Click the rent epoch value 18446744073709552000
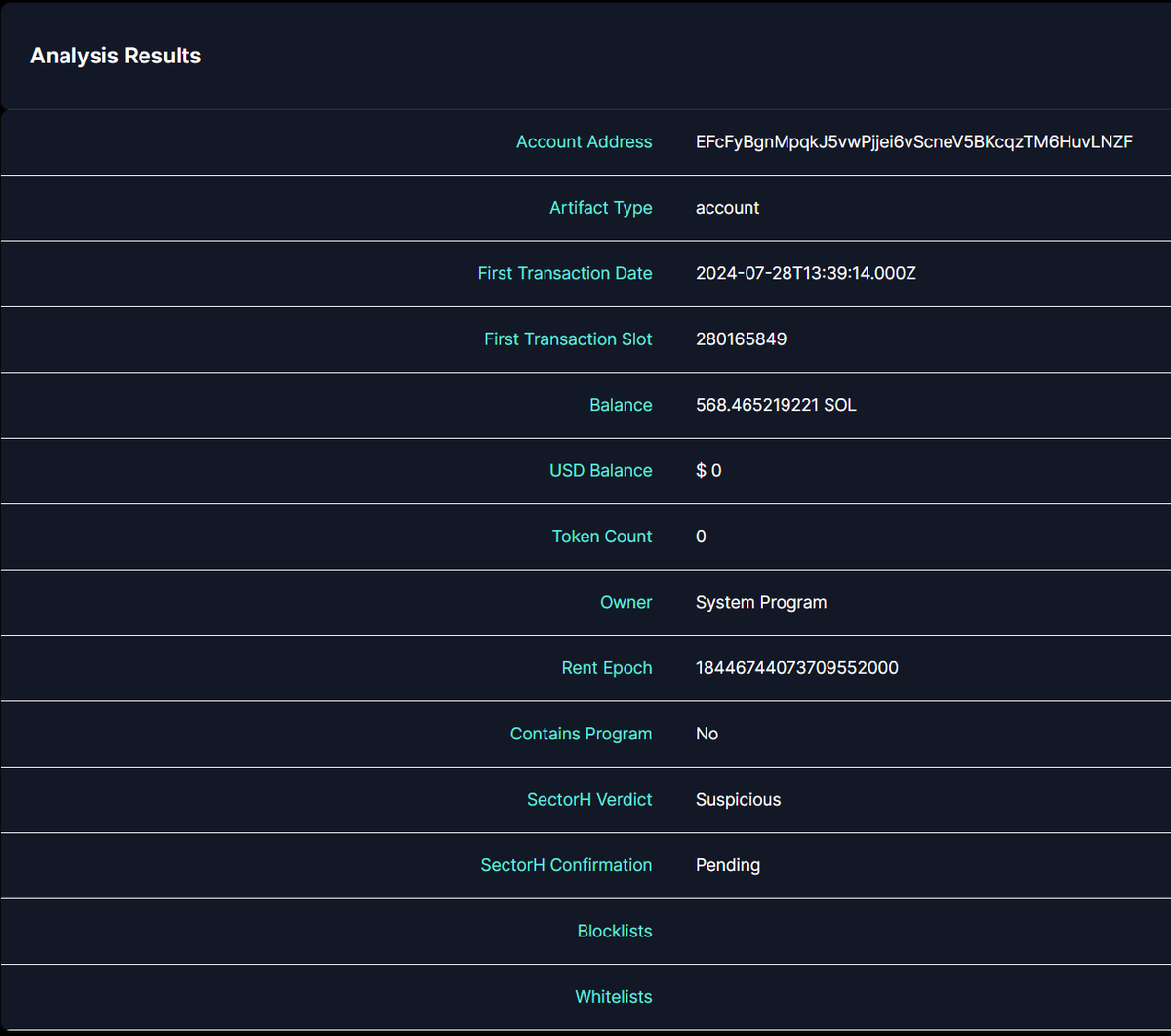This screenshot has height=1036, width=1171. point(797,668)
